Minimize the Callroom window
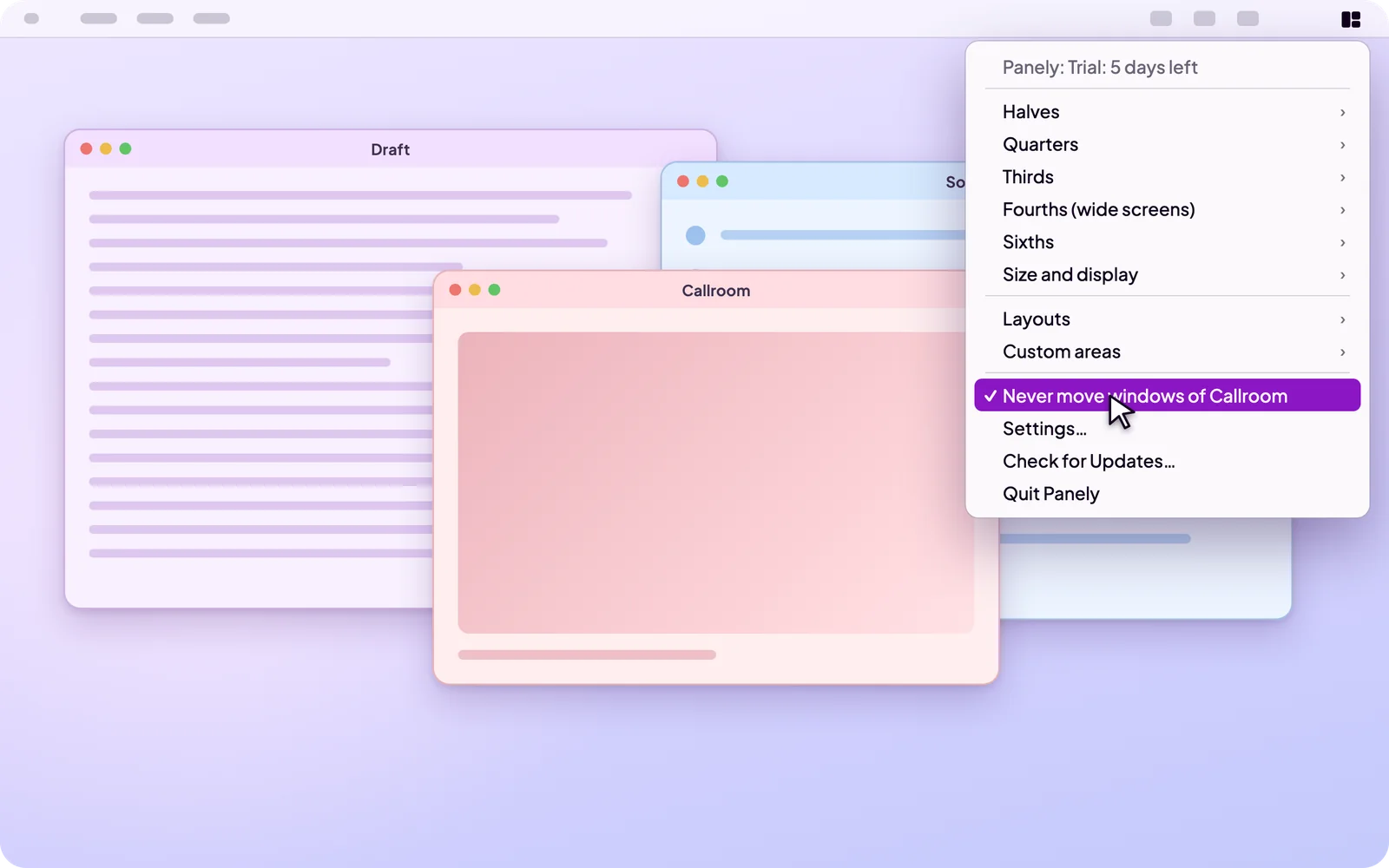The image size is (1389, 868). click(475, 290)
